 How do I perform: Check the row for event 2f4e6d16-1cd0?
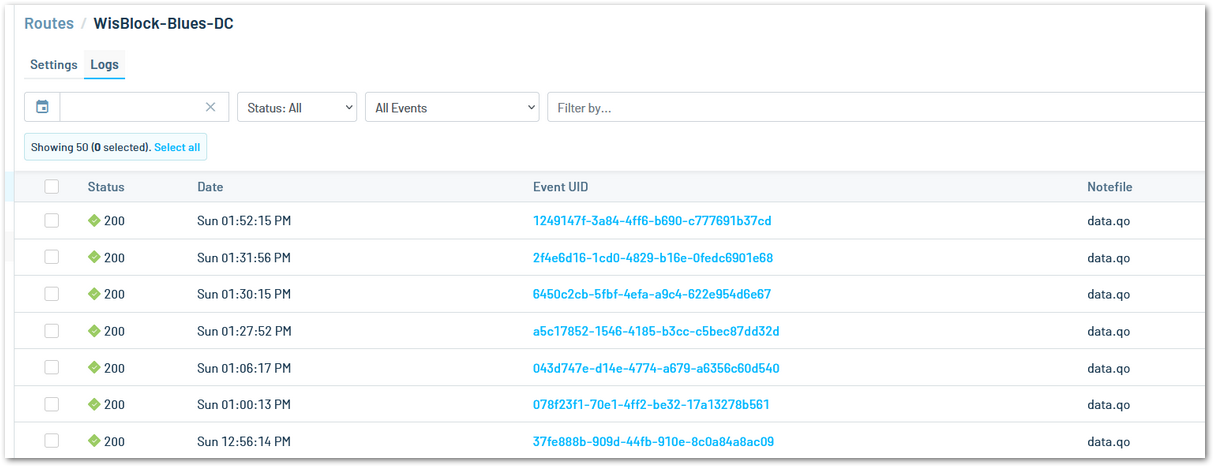click(x=52, y=257)
